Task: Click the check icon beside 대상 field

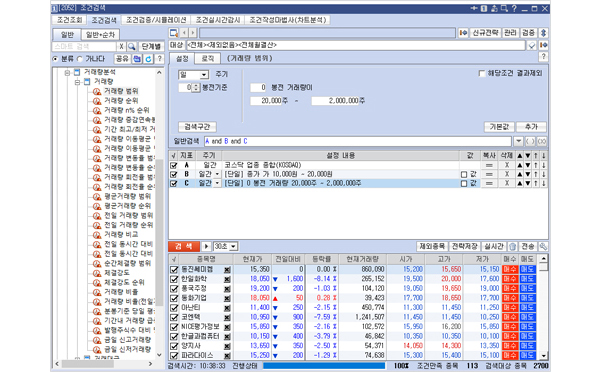Action: pos(532,45)
